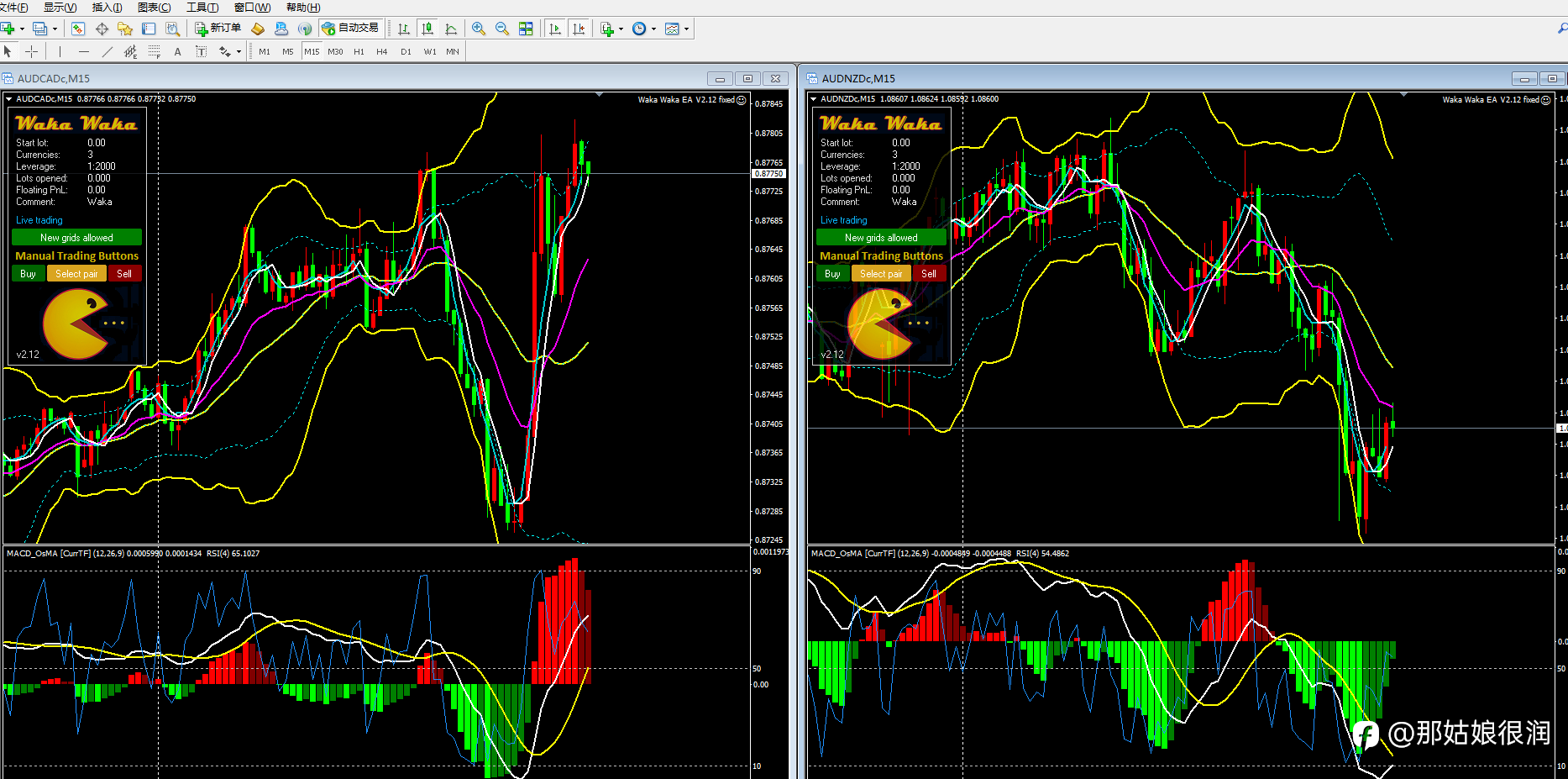Toggle the chart auto scroll button
The image size is (1568, 779).
point(555,29)
